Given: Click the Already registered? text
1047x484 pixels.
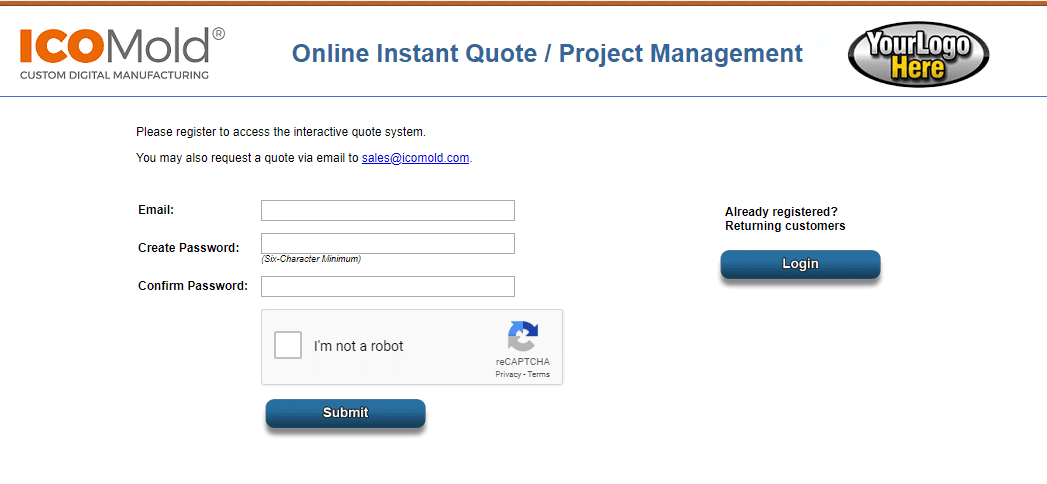Looking at the screenshot, I should point(781,212).
